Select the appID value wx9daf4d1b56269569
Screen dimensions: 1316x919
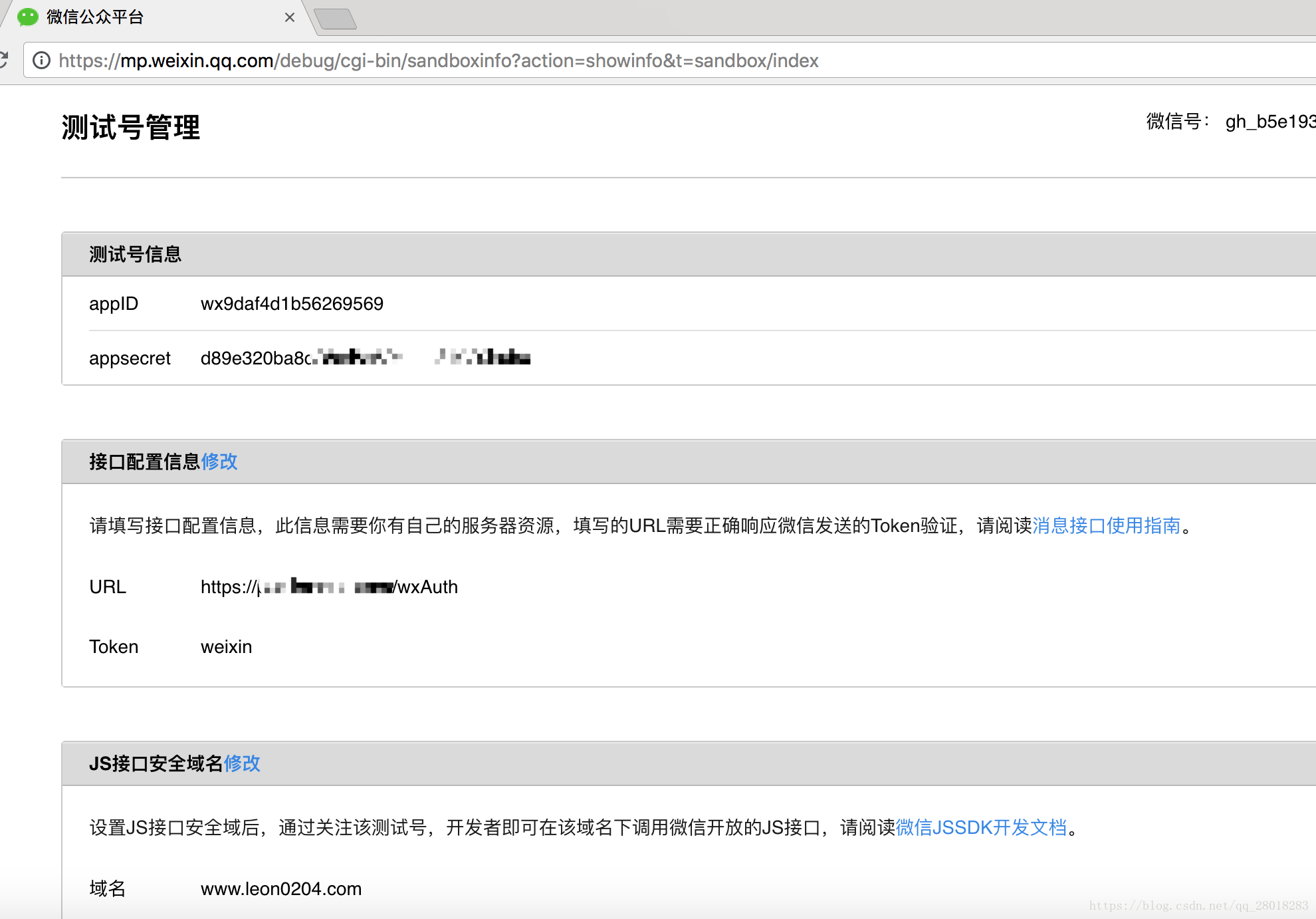tap(292, 304)
